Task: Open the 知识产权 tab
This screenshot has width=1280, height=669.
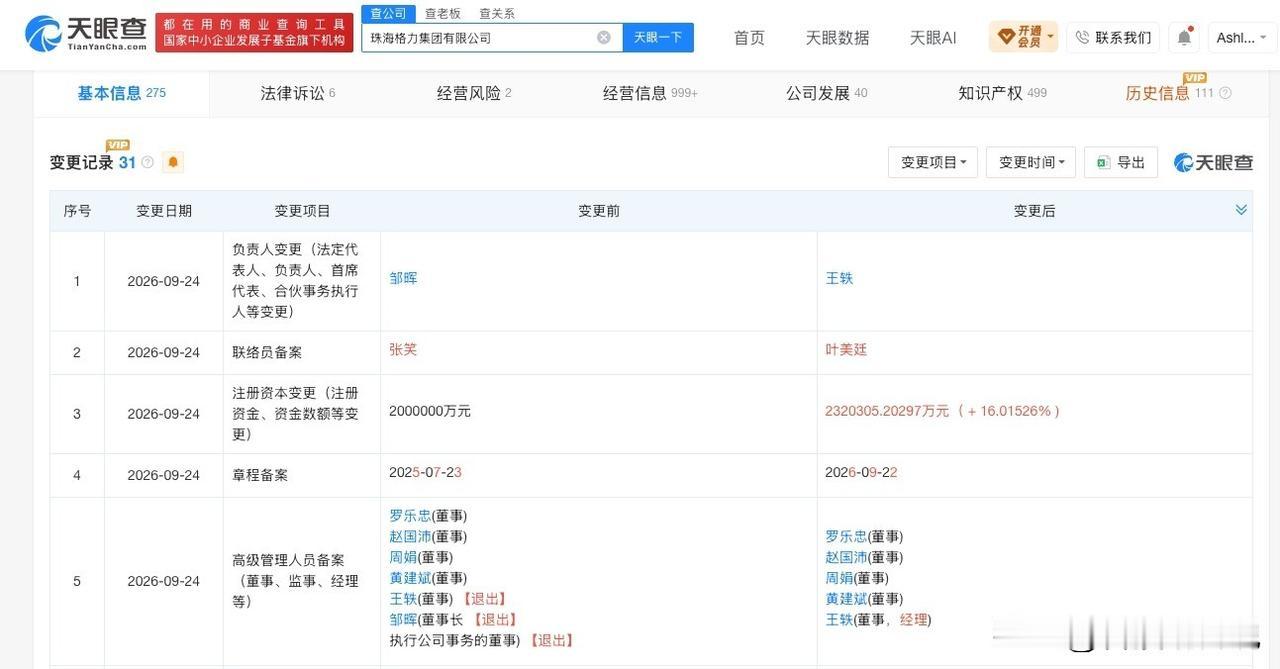Action: (1002, 93)
